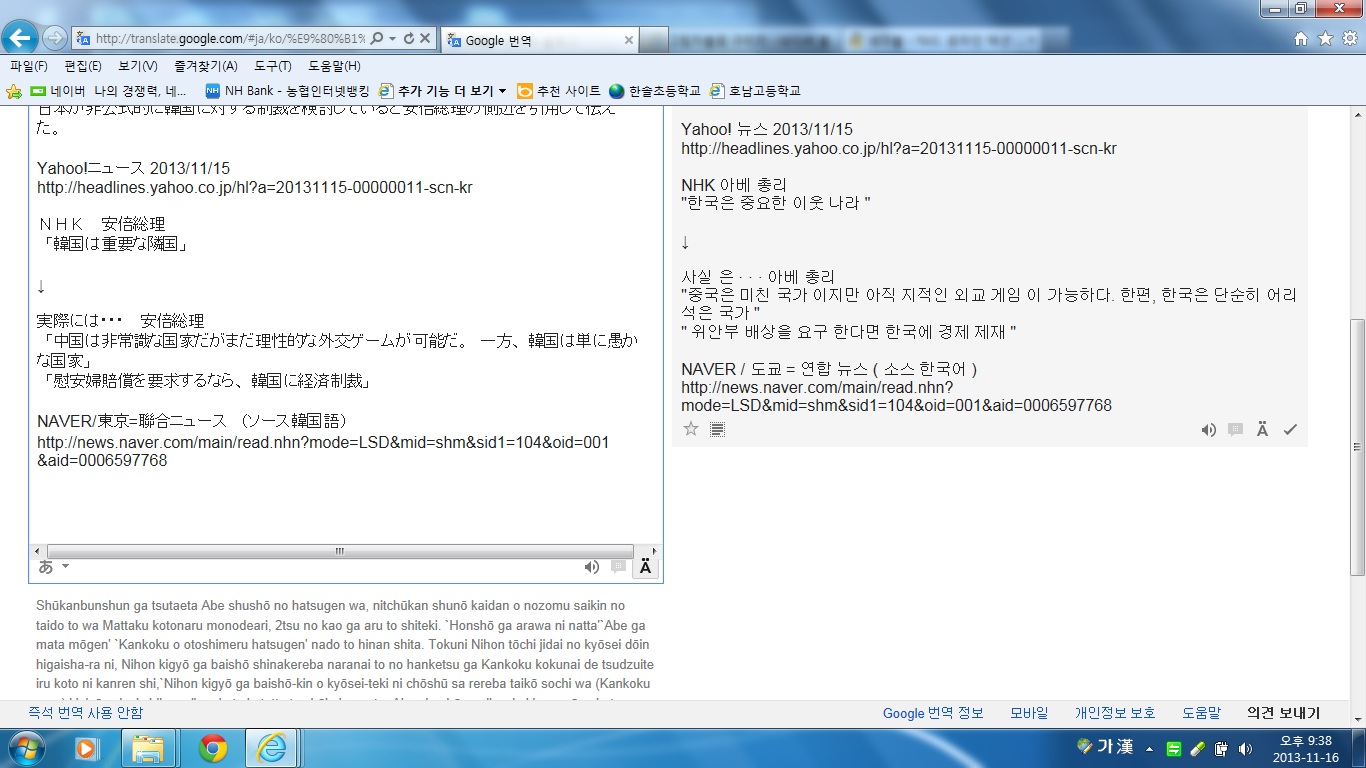Image resolution: width=1366 pixels, height=768 pixels.
Task: Click the 漢 Hanja conversion IME button
Action: click(1125, 746)
